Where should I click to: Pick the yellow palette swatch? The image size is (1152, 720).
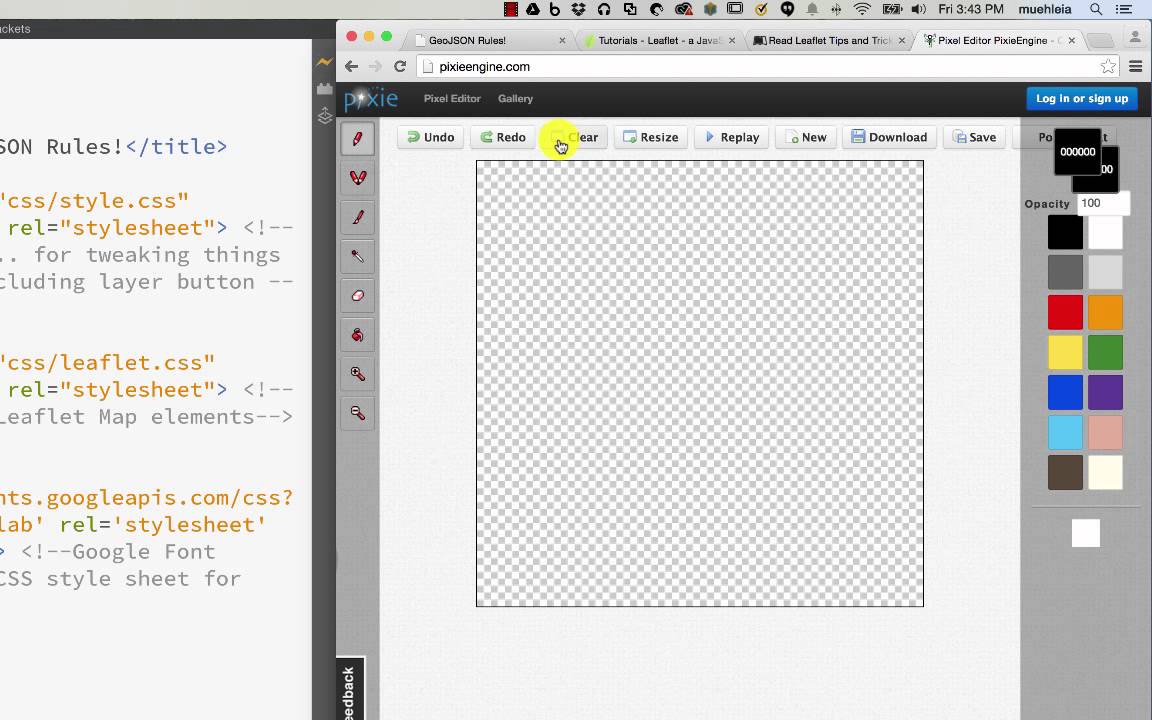[x=1065, y=352]
